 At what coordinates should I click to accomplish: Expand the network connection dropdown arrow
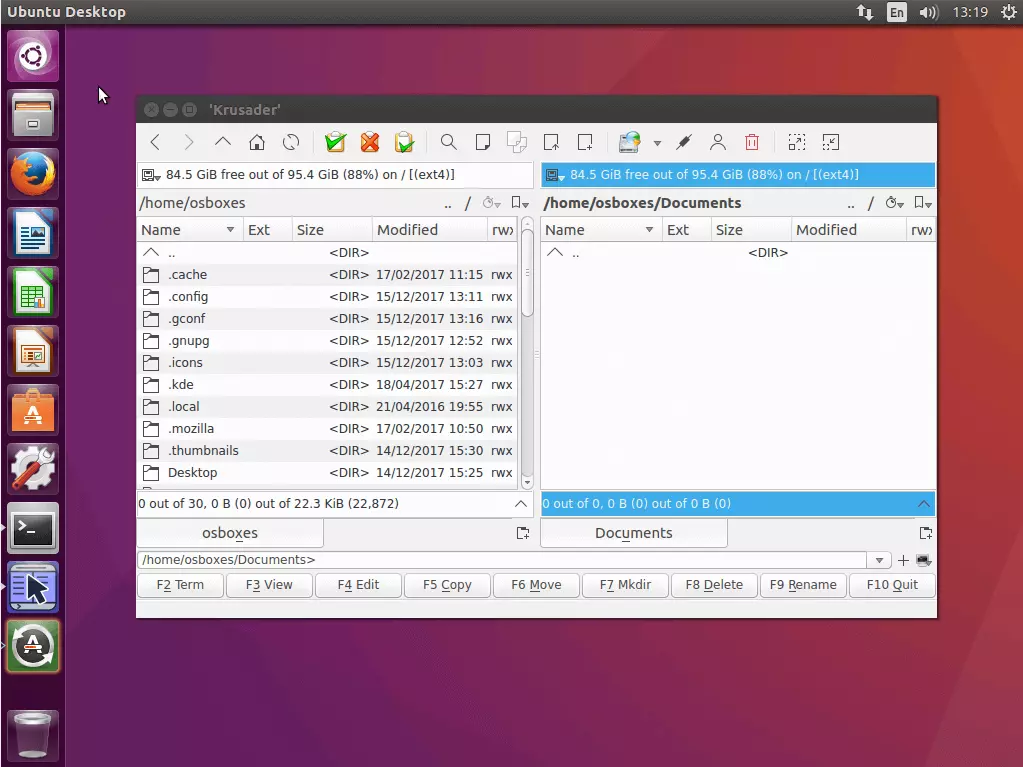[657, 143]
